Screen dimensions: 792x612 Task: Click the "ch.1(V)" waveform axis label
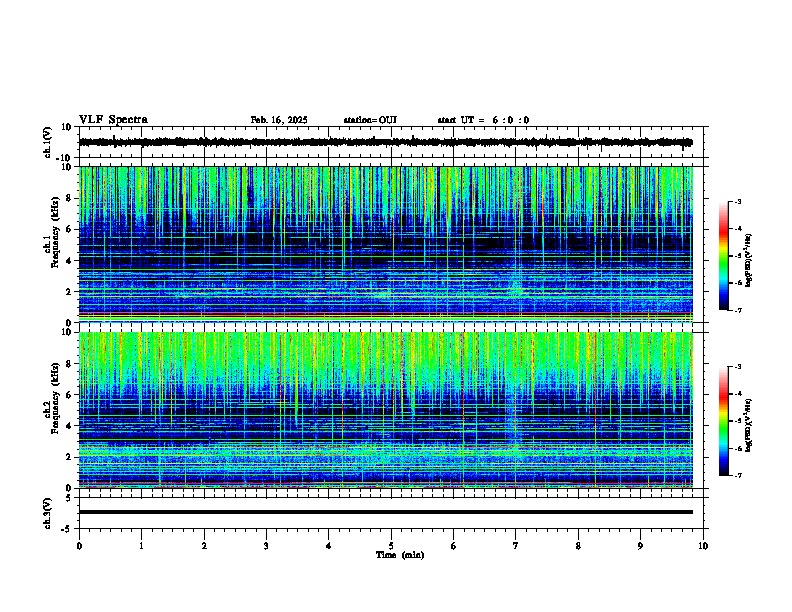(x=48, y=142)
